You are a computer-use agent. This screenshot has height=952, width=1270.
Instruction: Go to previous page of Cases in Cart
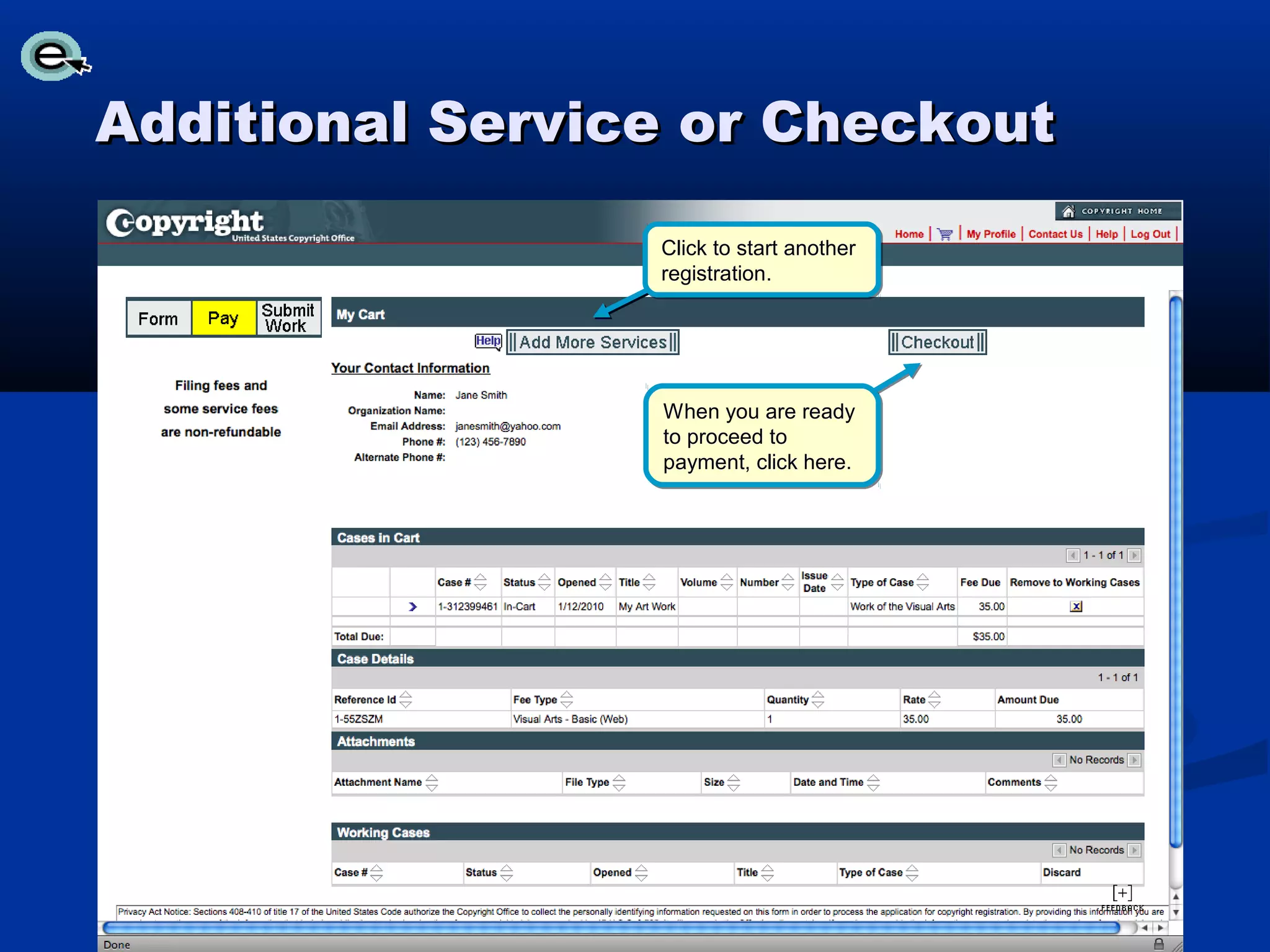click(x=1072, y=555)
